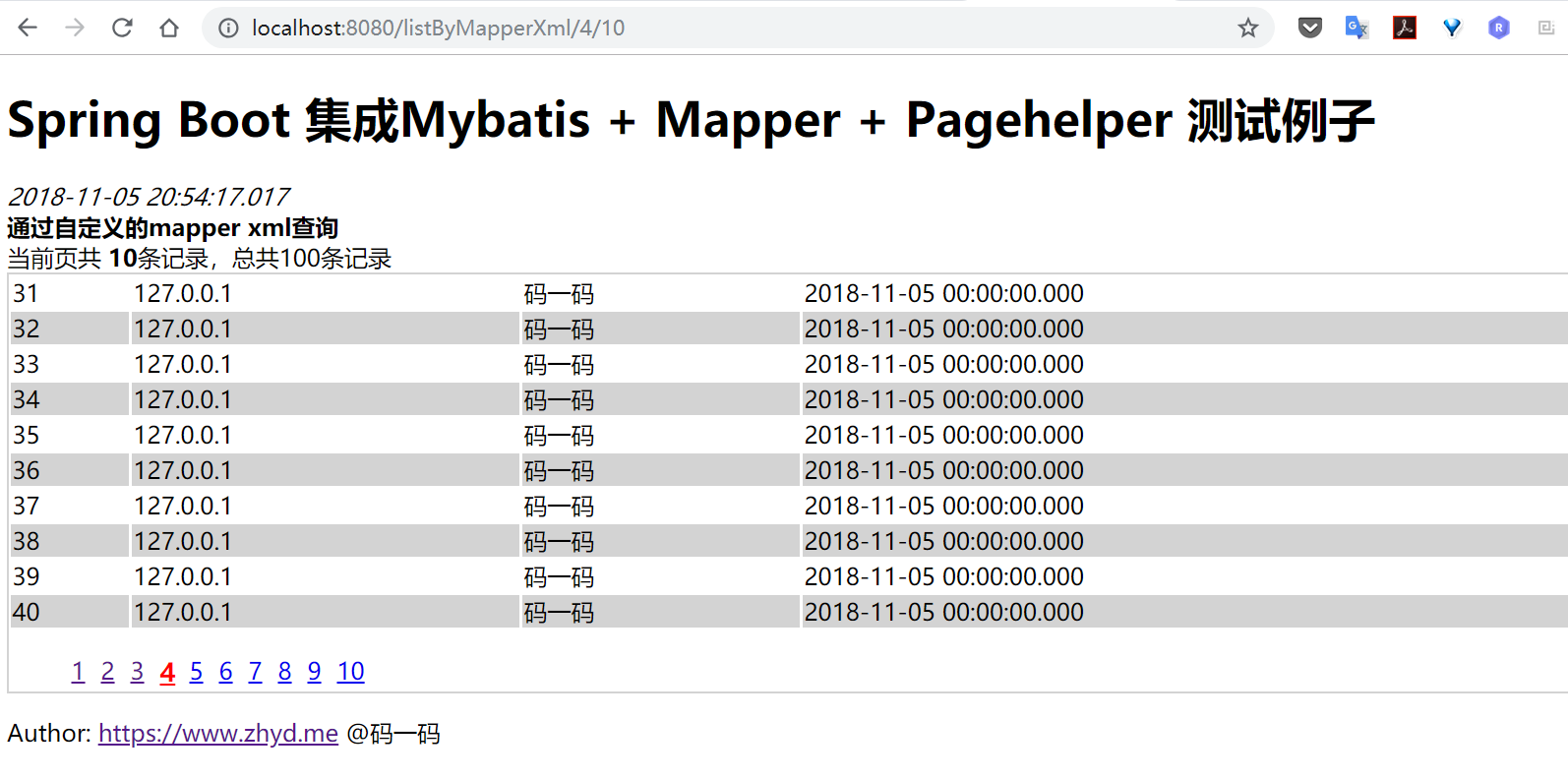This screenshot has height=780, width=1568.
Task: Go to page 5 of results
Action: point(196,672)
